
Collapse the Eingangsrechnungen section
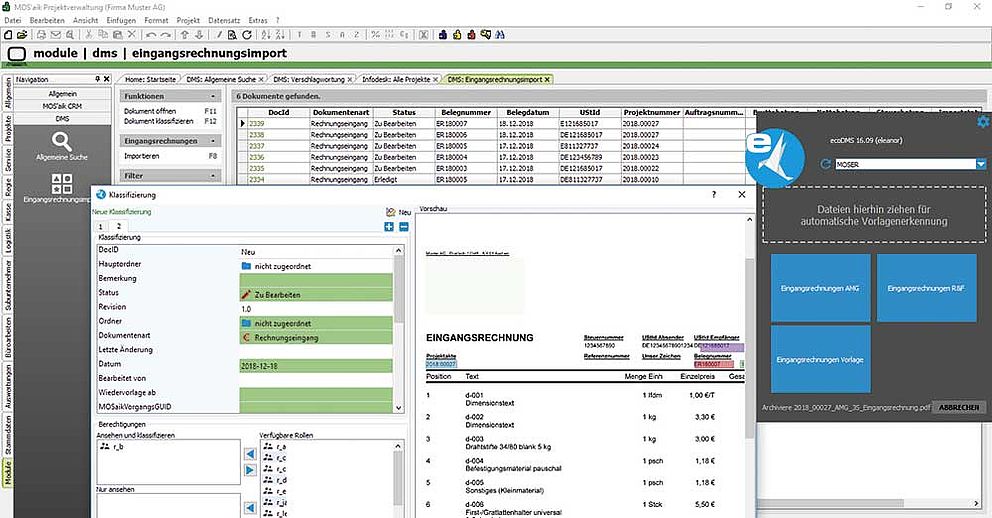[x=214, y=142]
